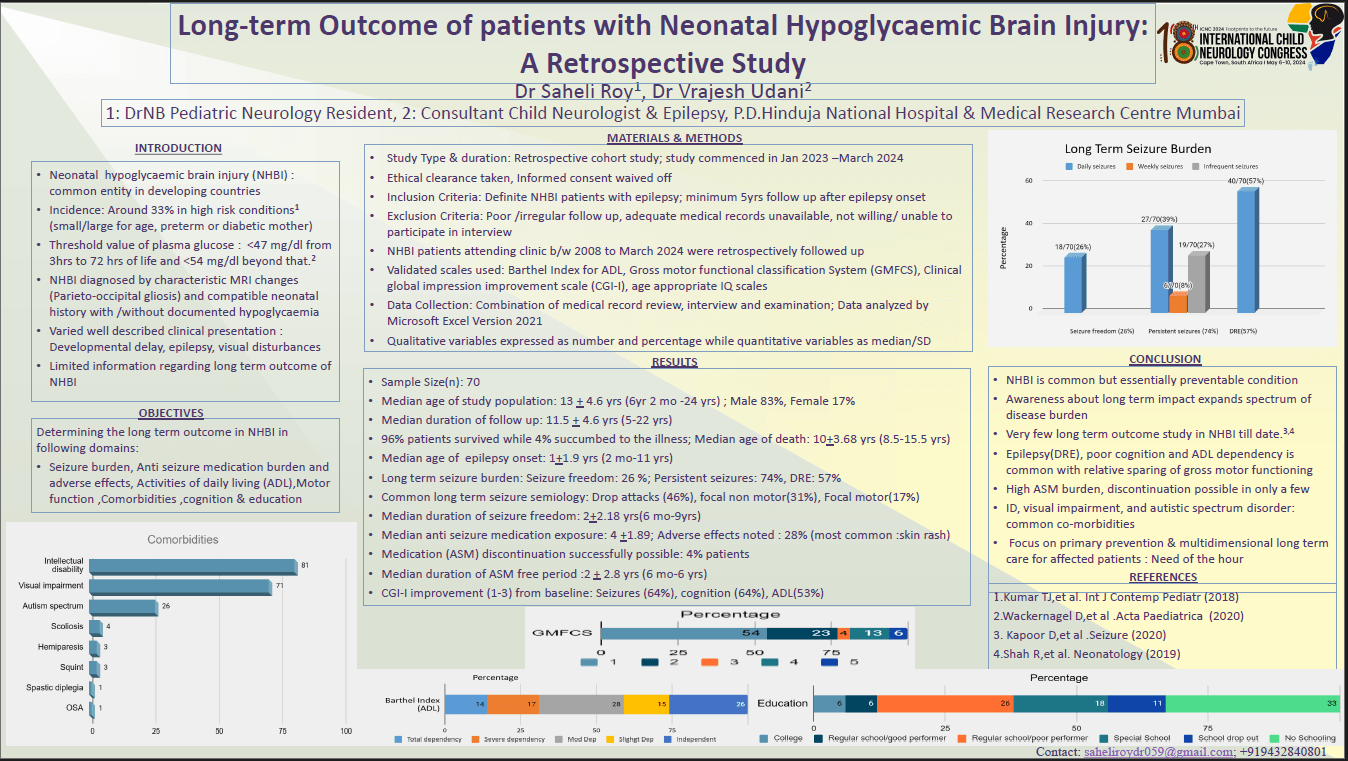Click the blue 'Daily seizures' legend swatch
1348x761 pixels.
1068,166
